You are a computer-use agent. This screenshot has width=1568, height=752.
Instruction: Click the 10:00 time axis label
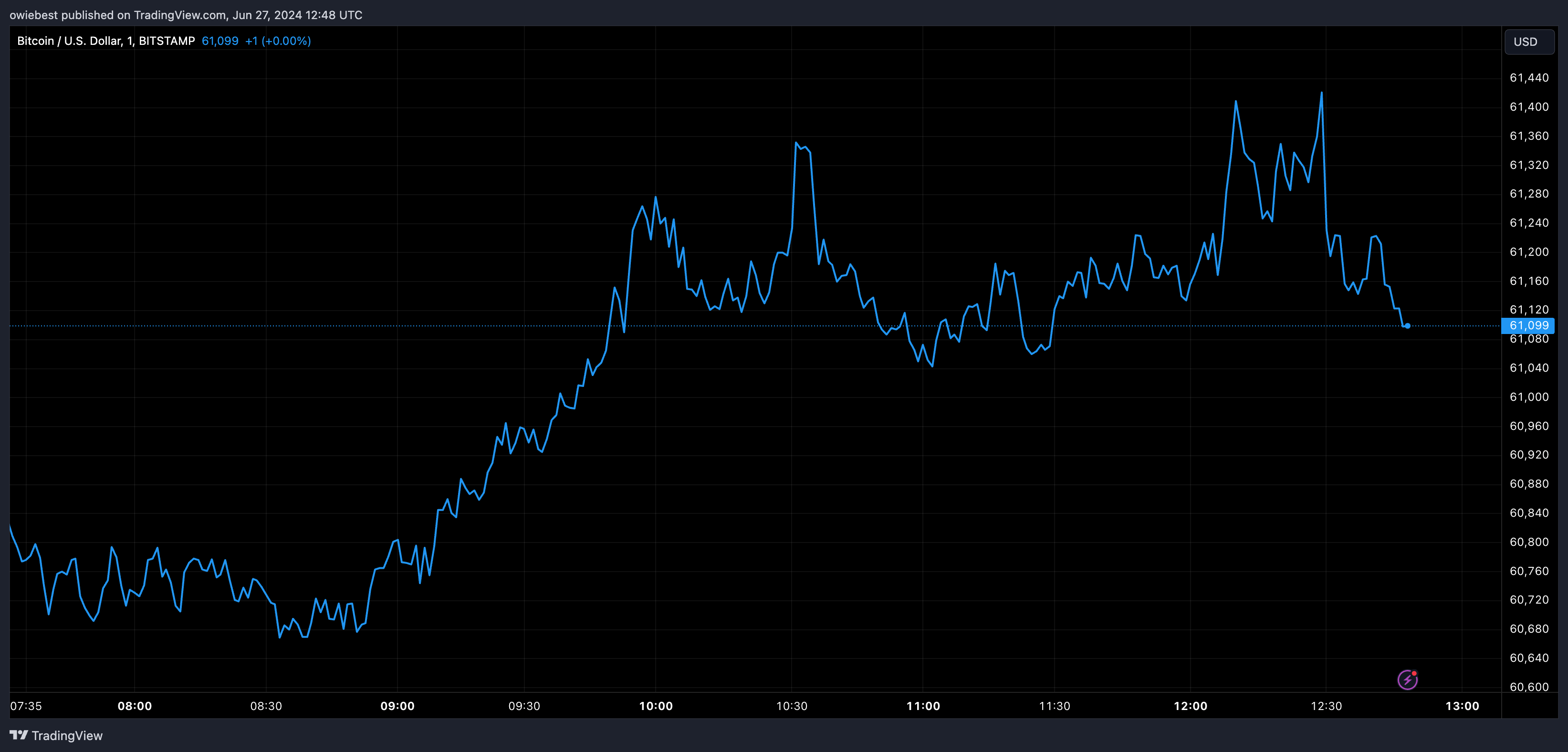pos(656,706)
